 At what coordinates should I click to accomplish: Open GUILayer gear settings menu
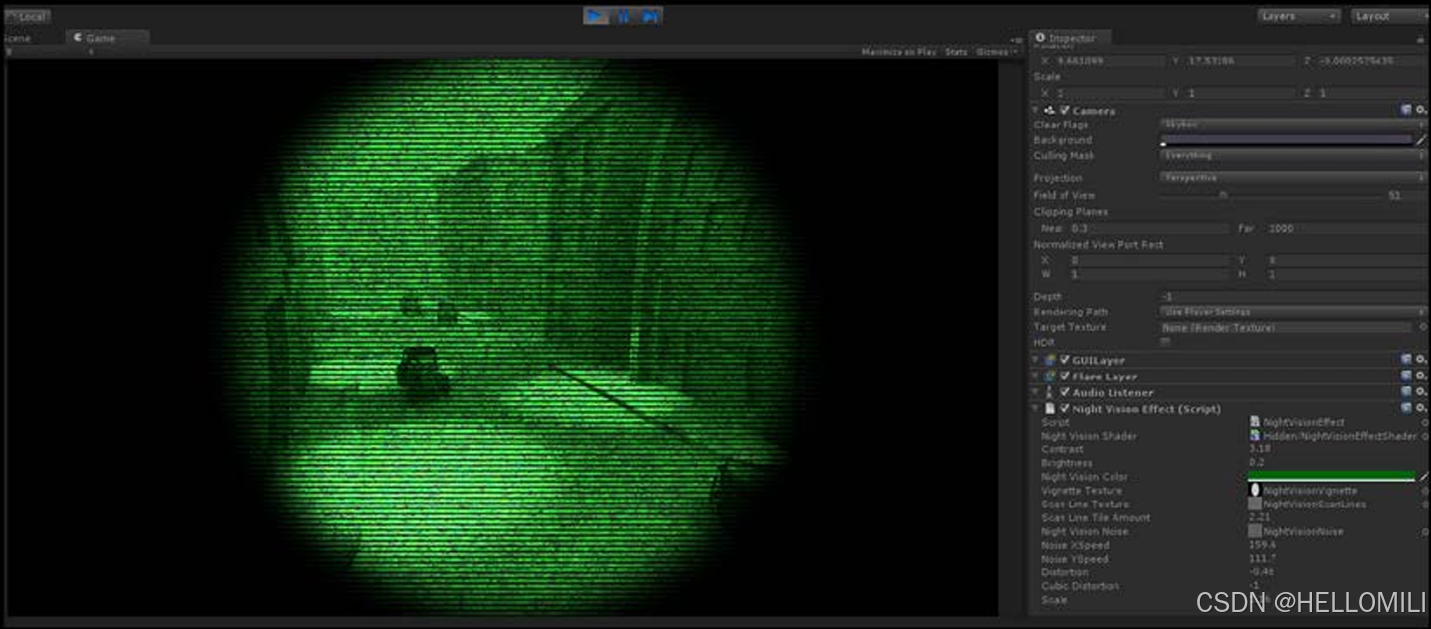point(1421,360)
